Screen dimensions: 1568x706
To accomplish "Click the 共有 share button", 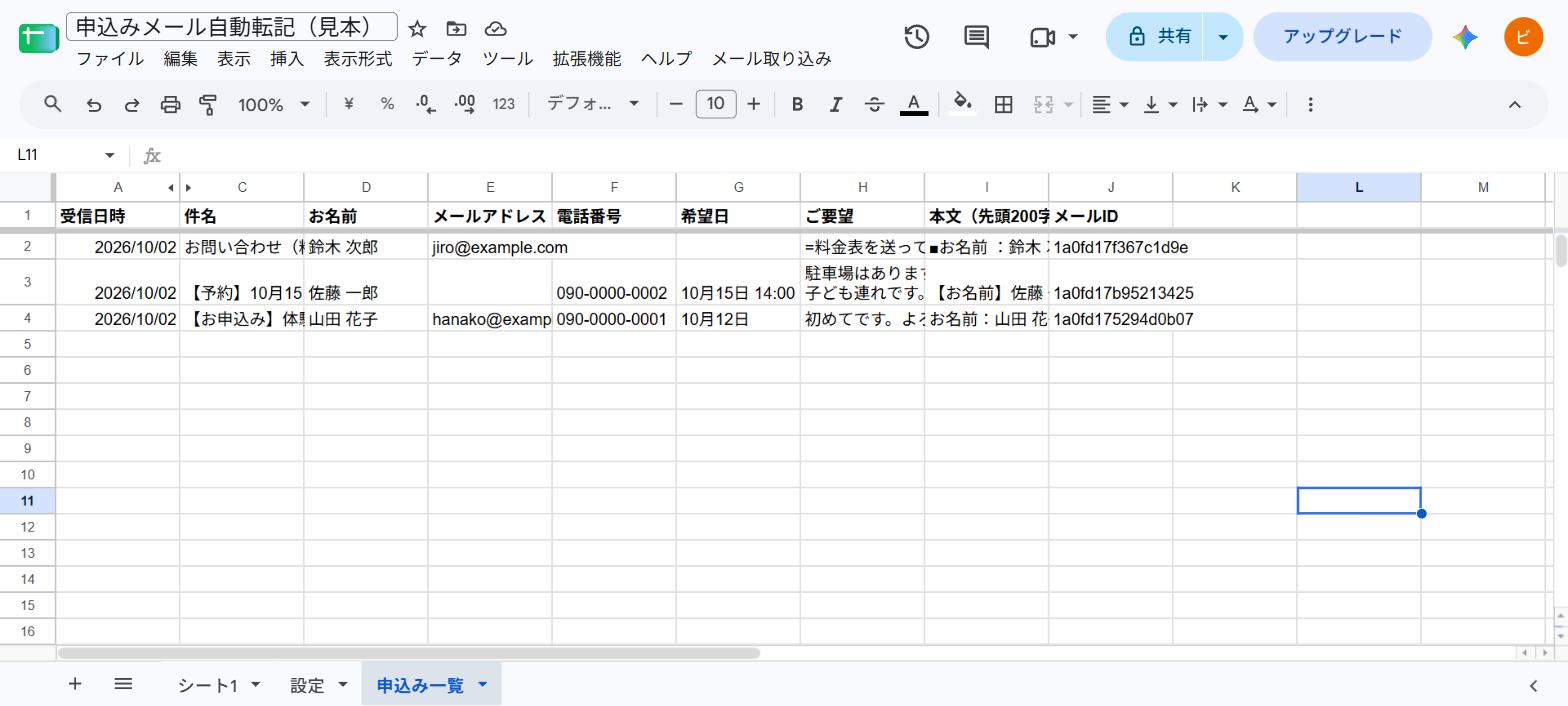I will 1155,37.
